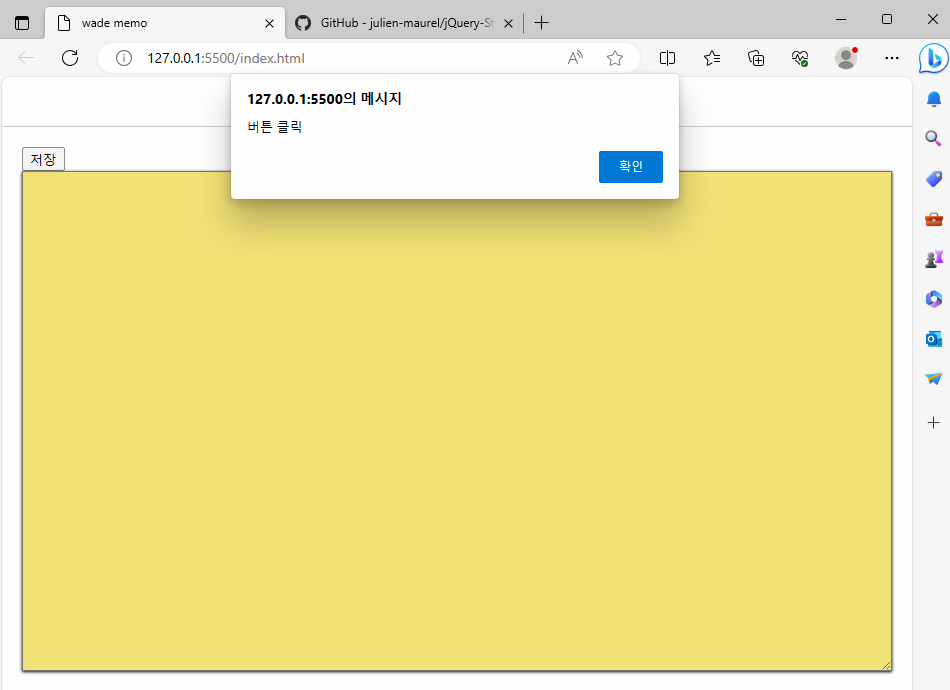This screenshot has width=950, height=690.
Task: Click the address bar URL
Action: click(225, 58)
